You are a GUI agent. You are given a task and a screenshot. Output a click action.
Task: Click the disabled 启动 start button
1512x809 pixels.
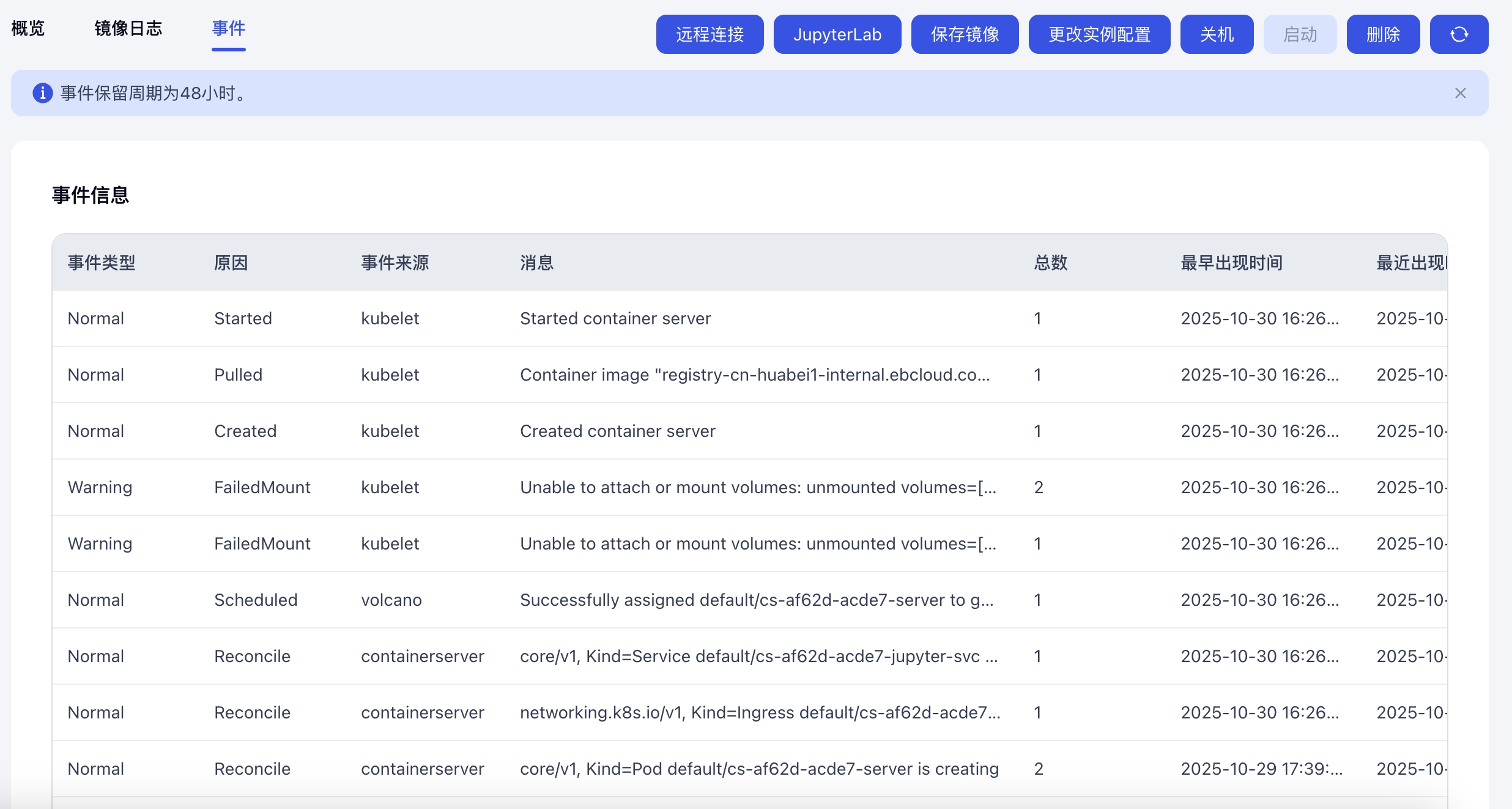pyautogui.click(x=1300, y=34)
